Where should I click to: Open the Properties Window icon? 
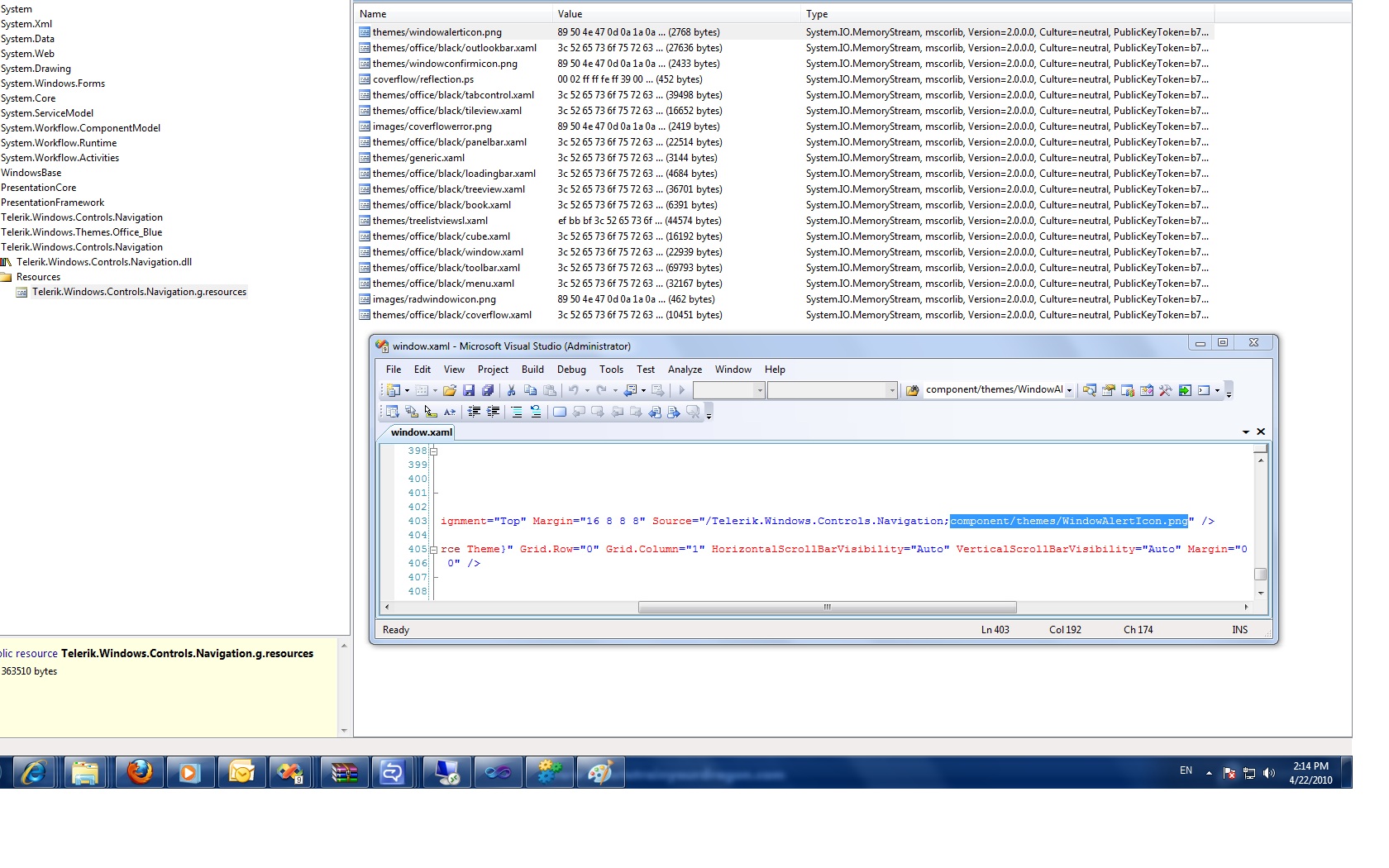(1109, 390)
